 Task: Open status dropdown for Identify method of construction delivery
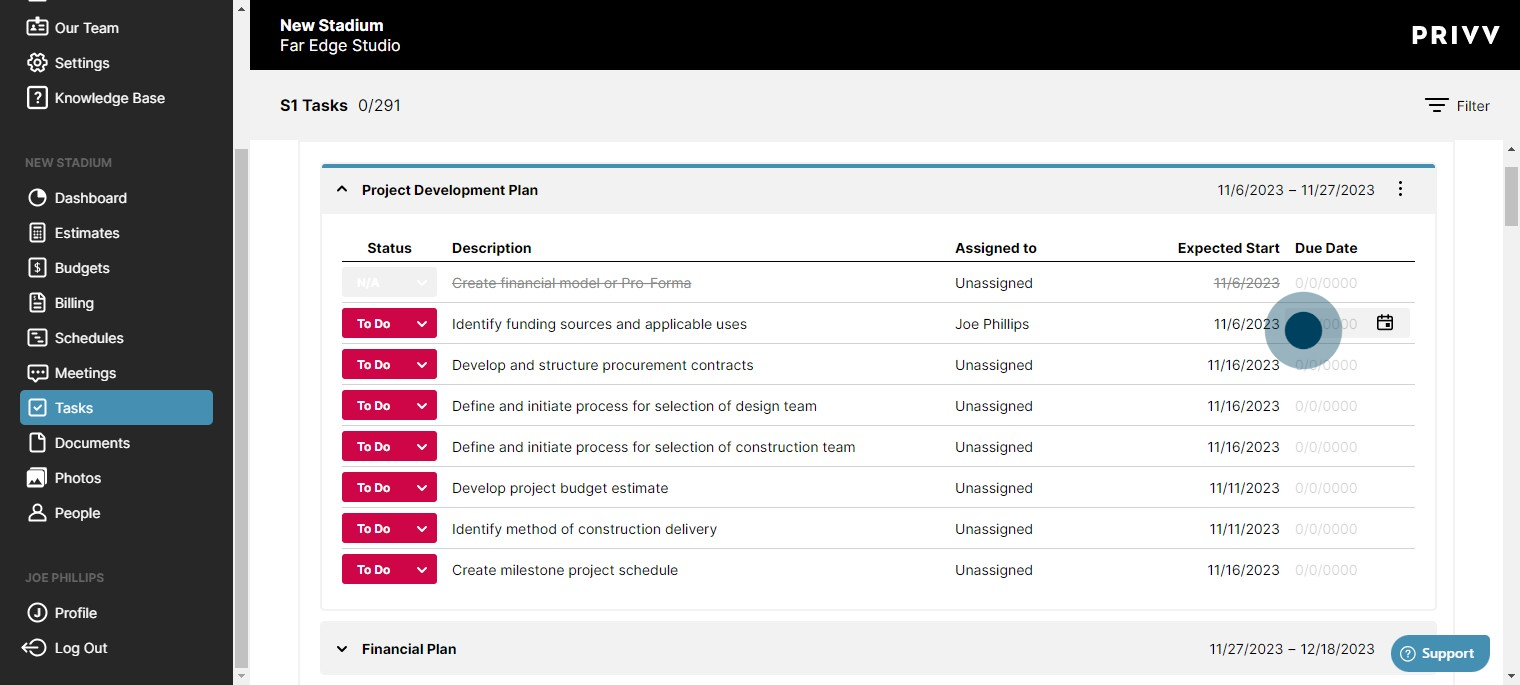coord(389,529)
